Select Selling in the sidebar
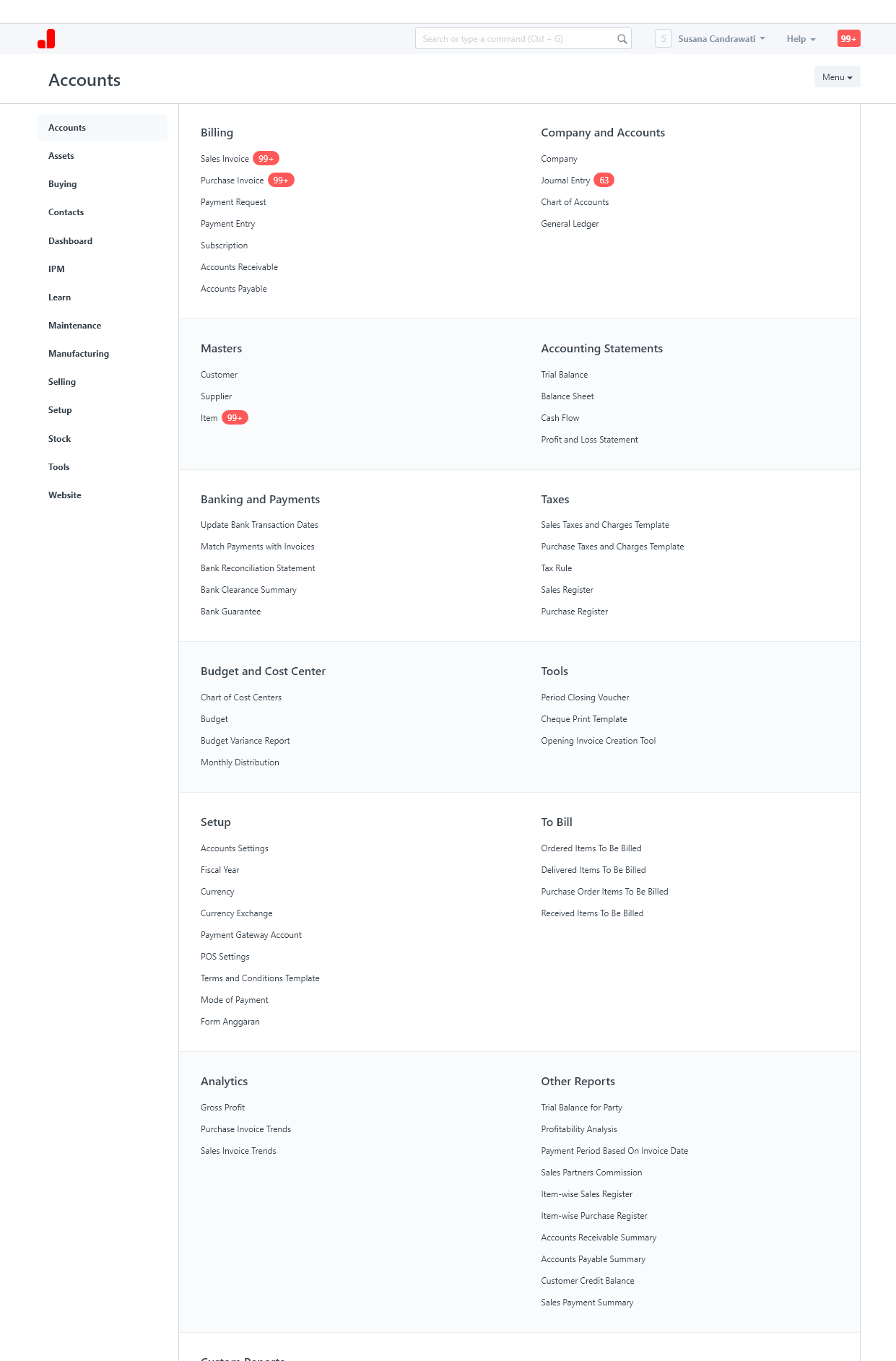Screen dimensions: 896x1361 coord(62,382)
